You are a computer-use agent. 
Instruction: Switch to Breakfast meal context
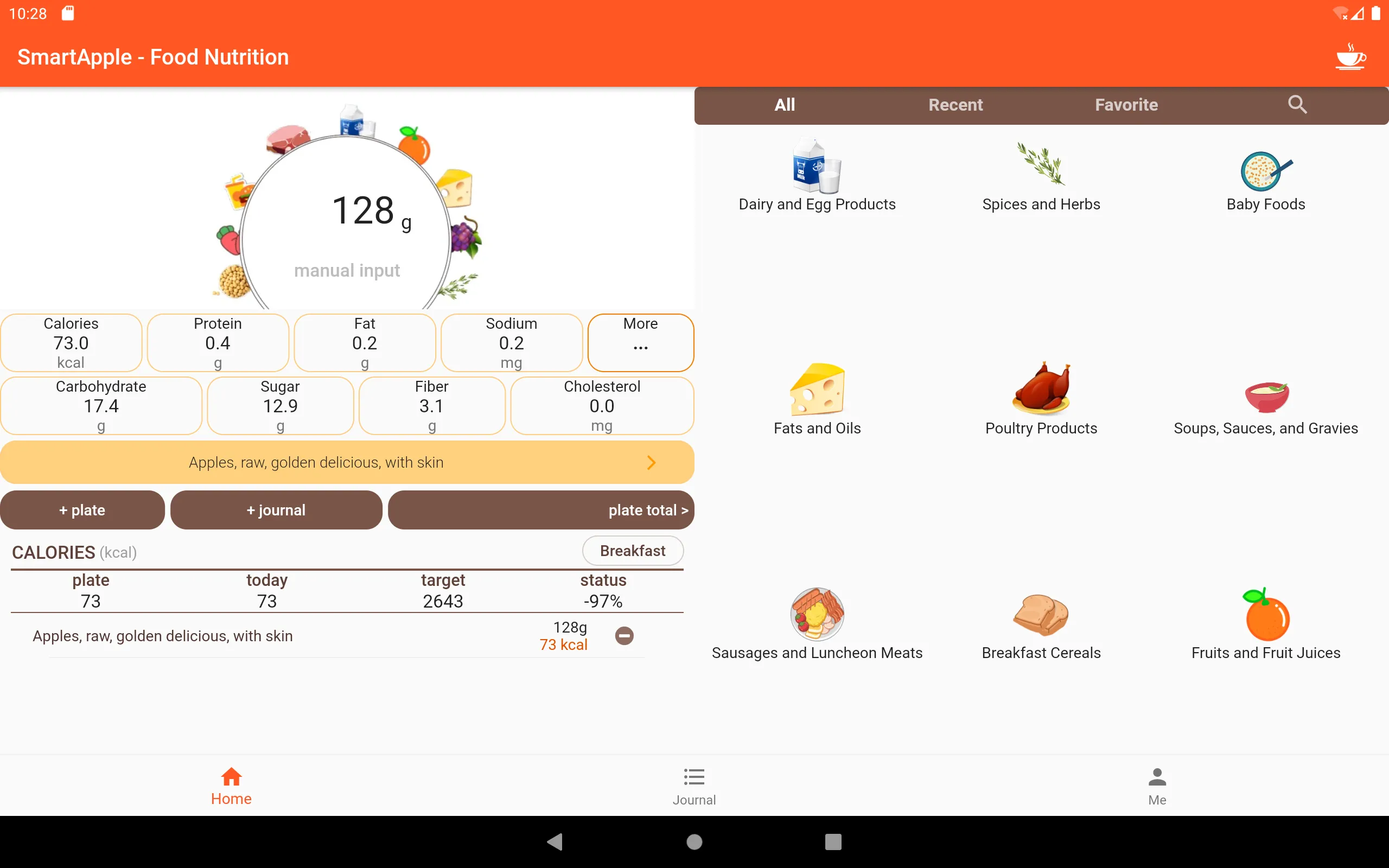click(x=632, y=551)
